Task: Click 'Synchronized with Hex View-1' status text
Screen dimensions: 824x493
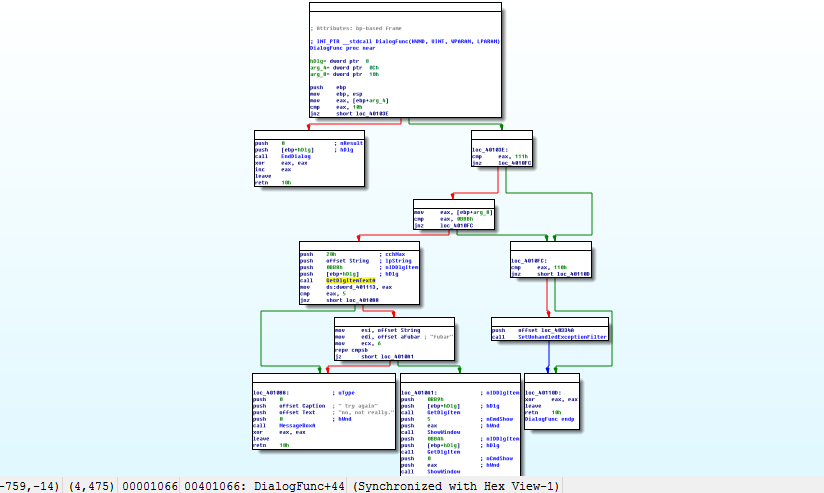Action: (456, 486)
